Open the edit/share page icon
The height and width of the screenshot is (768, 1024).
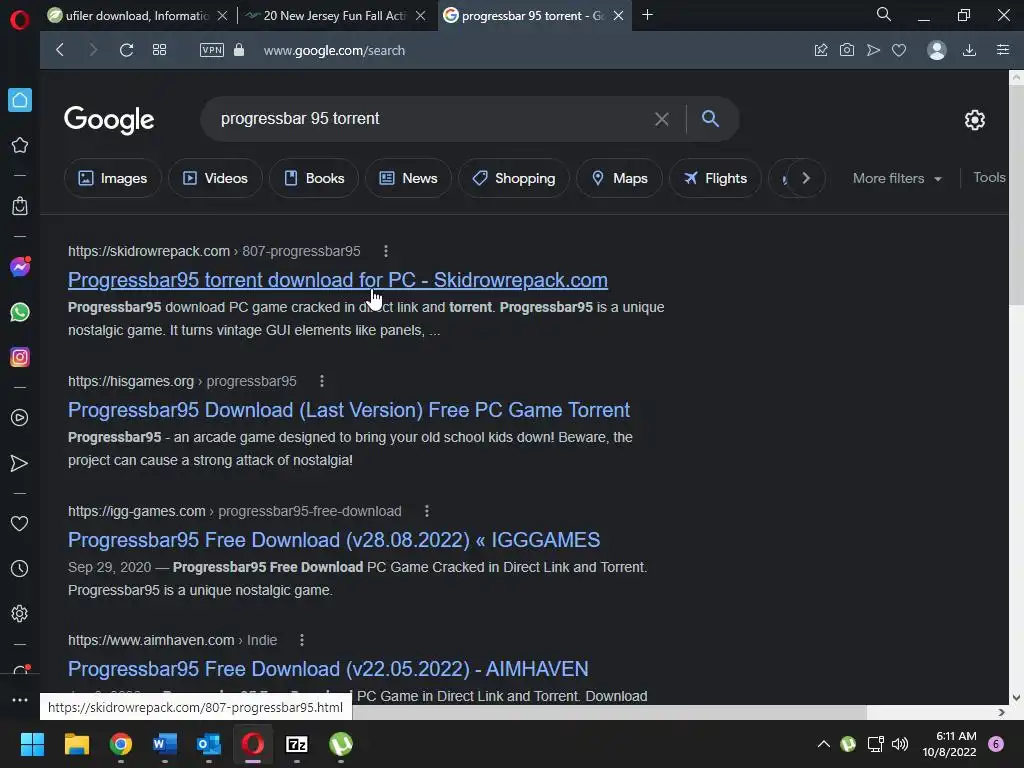click(821, 50)
